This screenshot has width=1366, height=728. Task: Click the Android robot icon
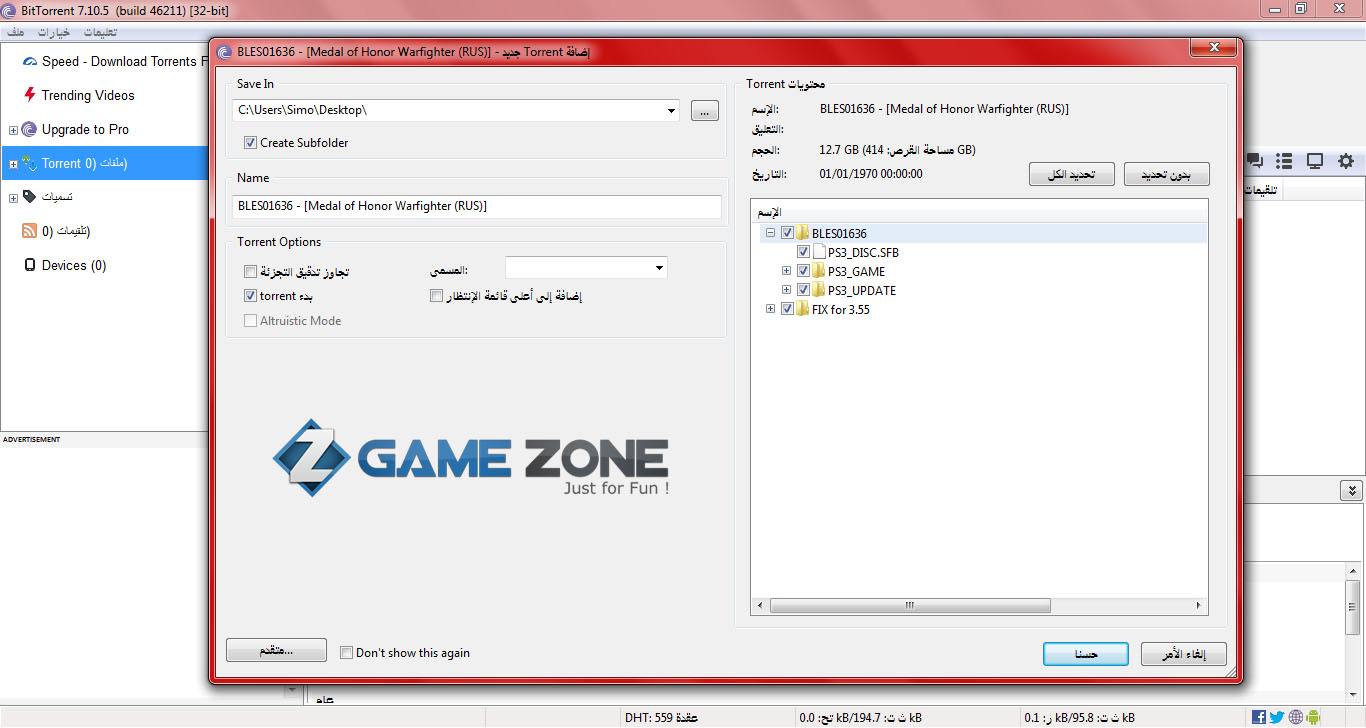[1314, 717]
